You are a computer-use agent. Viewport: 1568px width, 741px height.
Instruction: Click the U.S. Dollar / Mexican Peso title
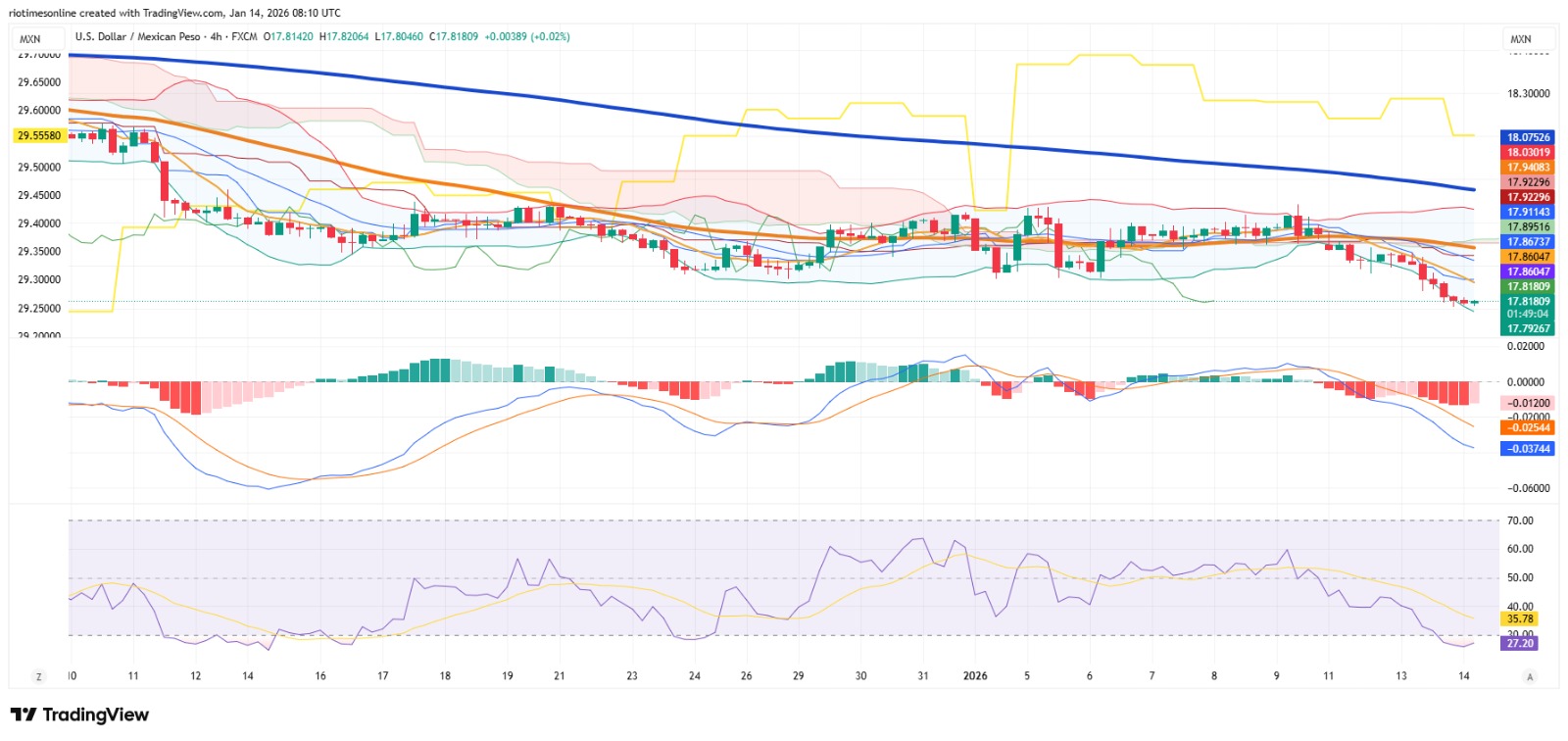pyautogui.click(x=137, y=36)
